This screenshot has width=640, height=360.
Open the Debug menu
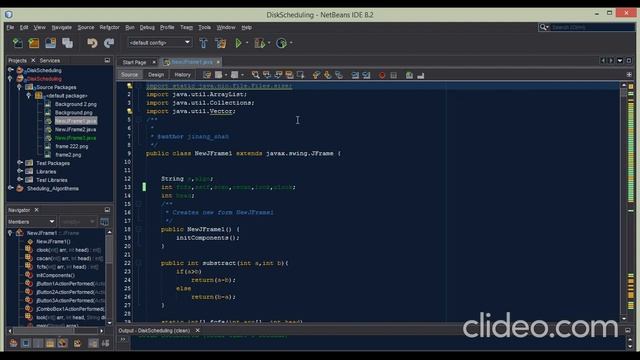click(147, 27)
